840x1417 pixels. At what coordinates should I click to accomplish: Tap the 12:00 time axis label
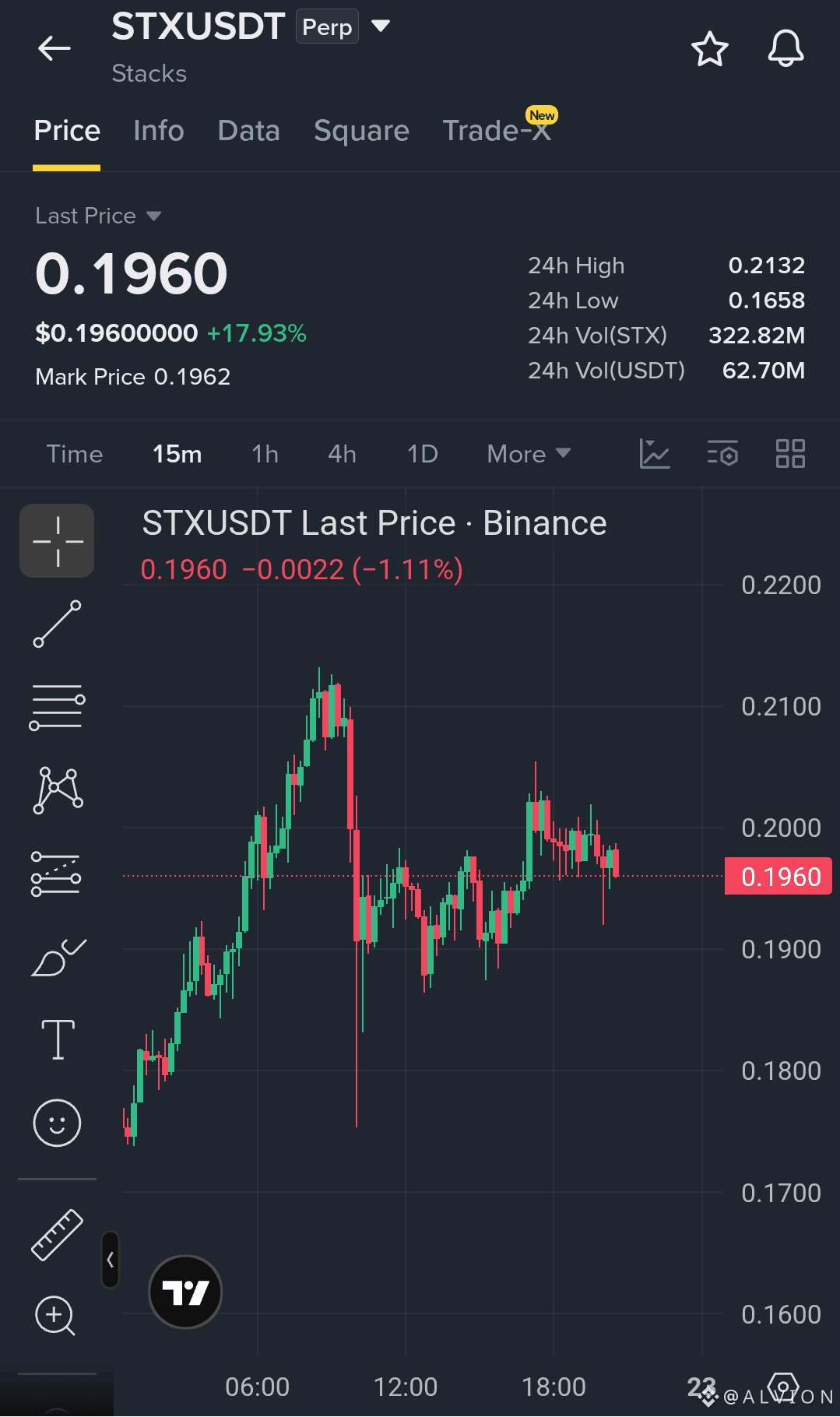tap(406, 1387)
